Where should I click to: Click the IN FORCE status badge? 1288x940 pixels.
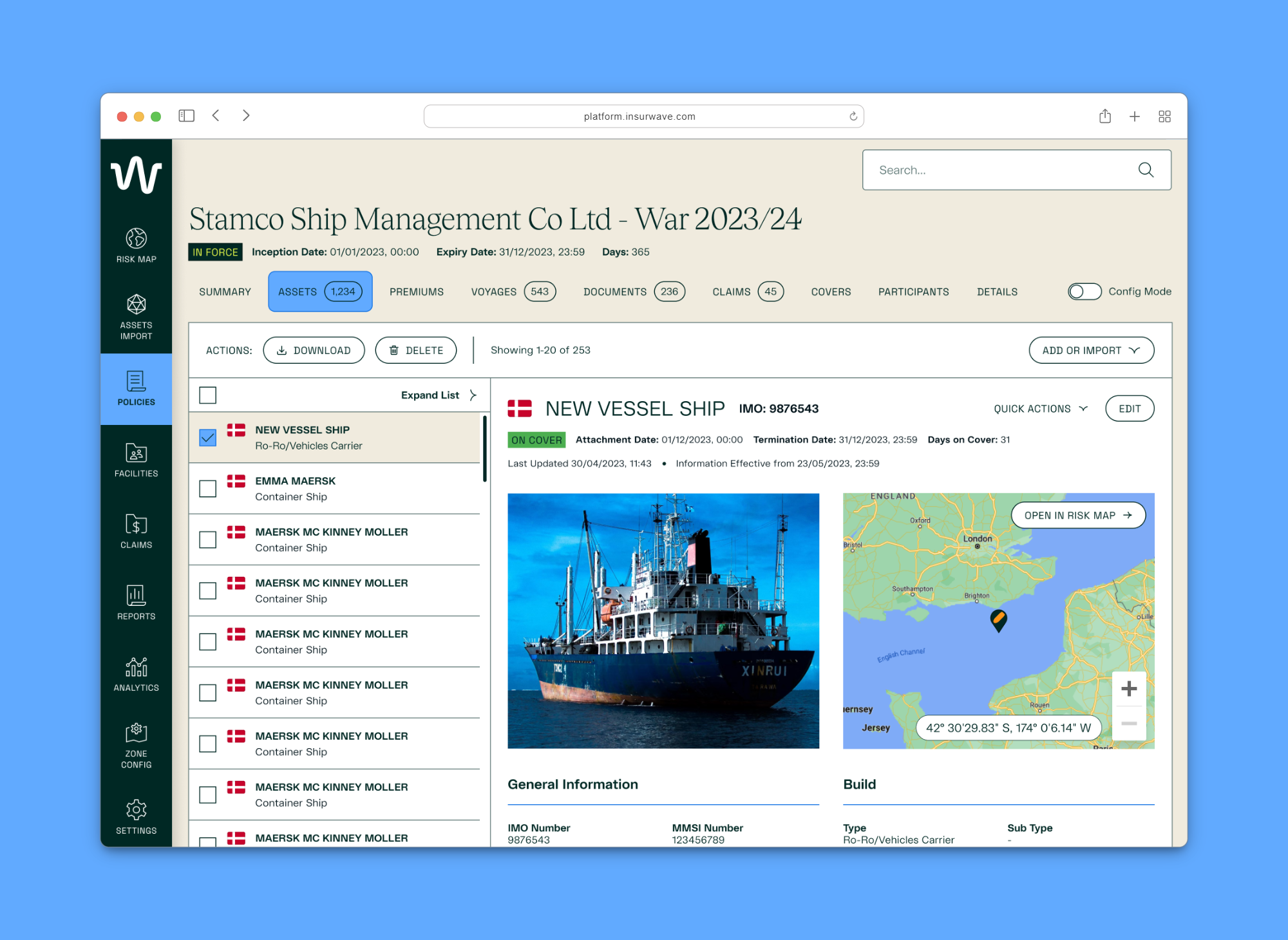pyautogui.click(x=215, y=252)
